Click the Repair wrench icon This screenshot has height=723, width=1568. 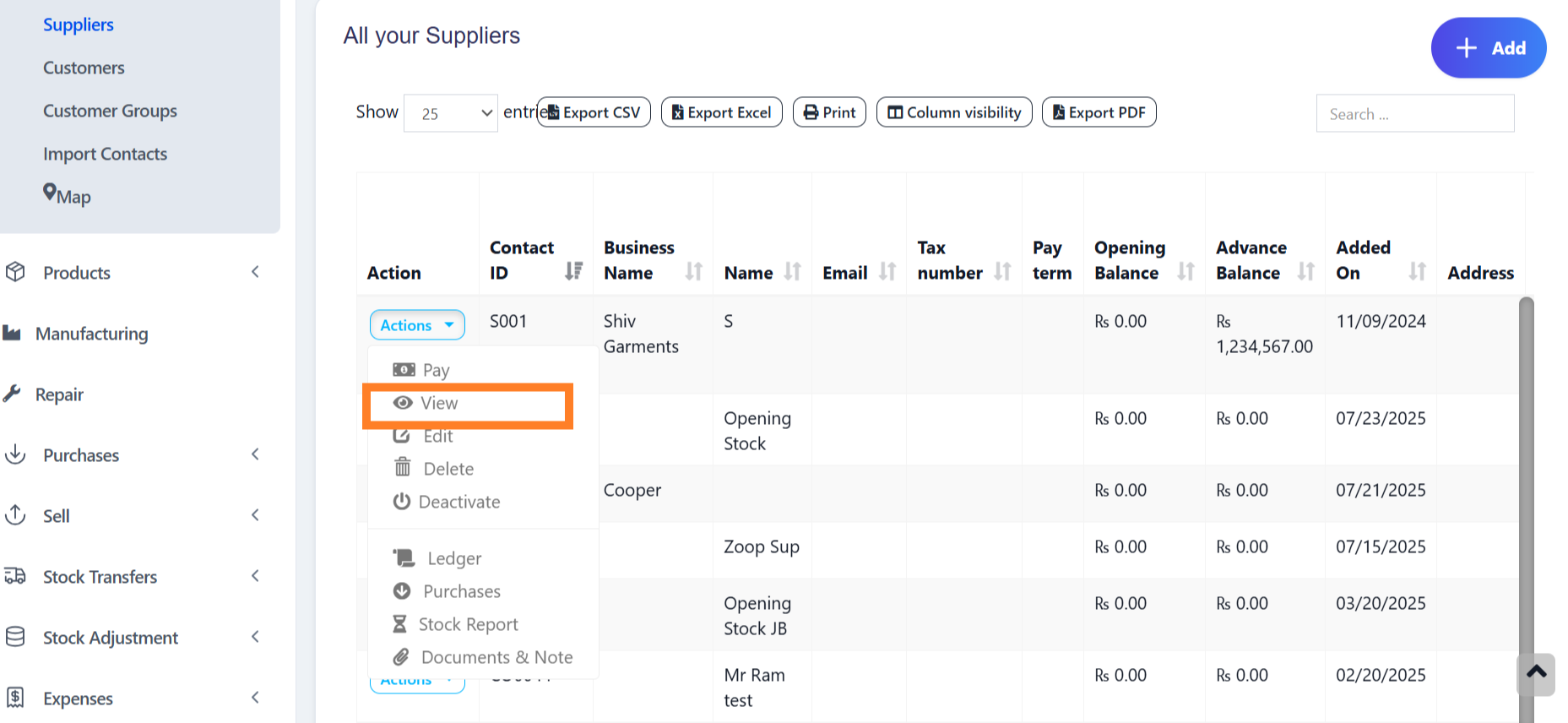click(x=12, y=394)
